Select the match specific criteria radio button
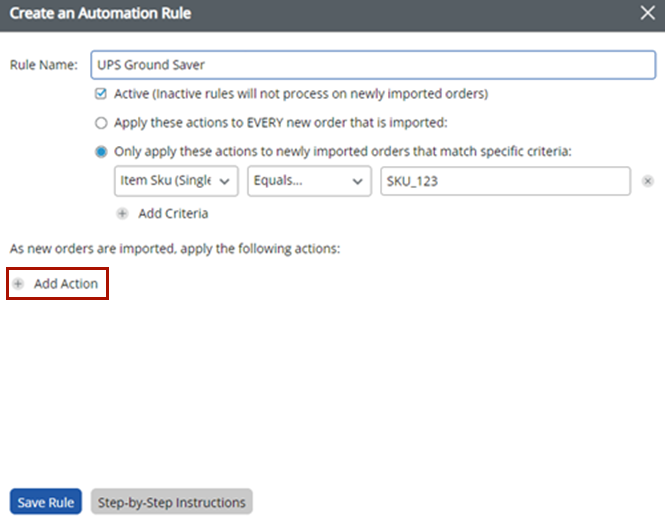This screenshot has height=527, width=665. point(100,152)
